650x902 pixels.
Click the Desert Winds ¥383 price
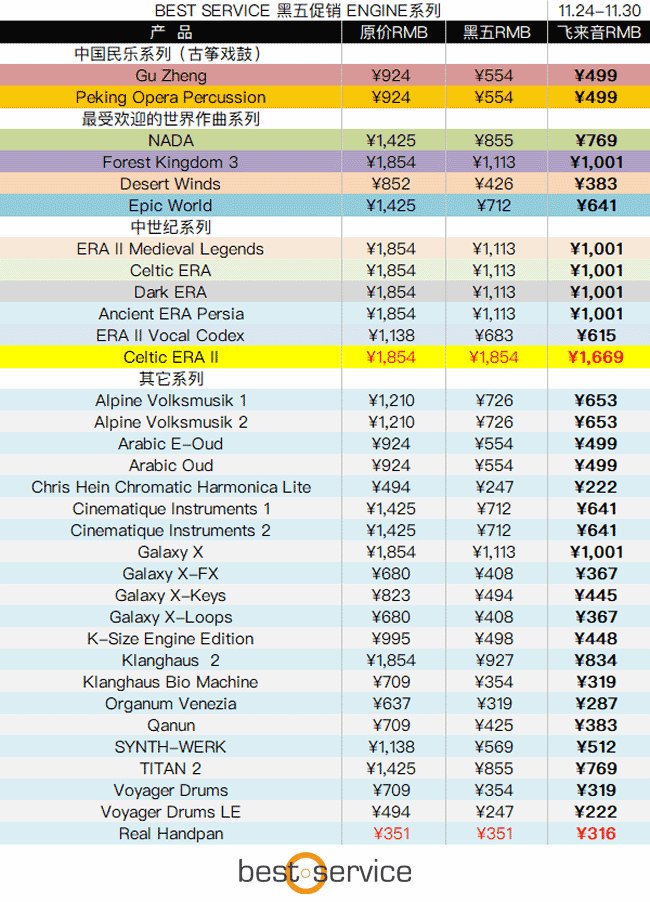pyautogui.click(x=597, y=184)
